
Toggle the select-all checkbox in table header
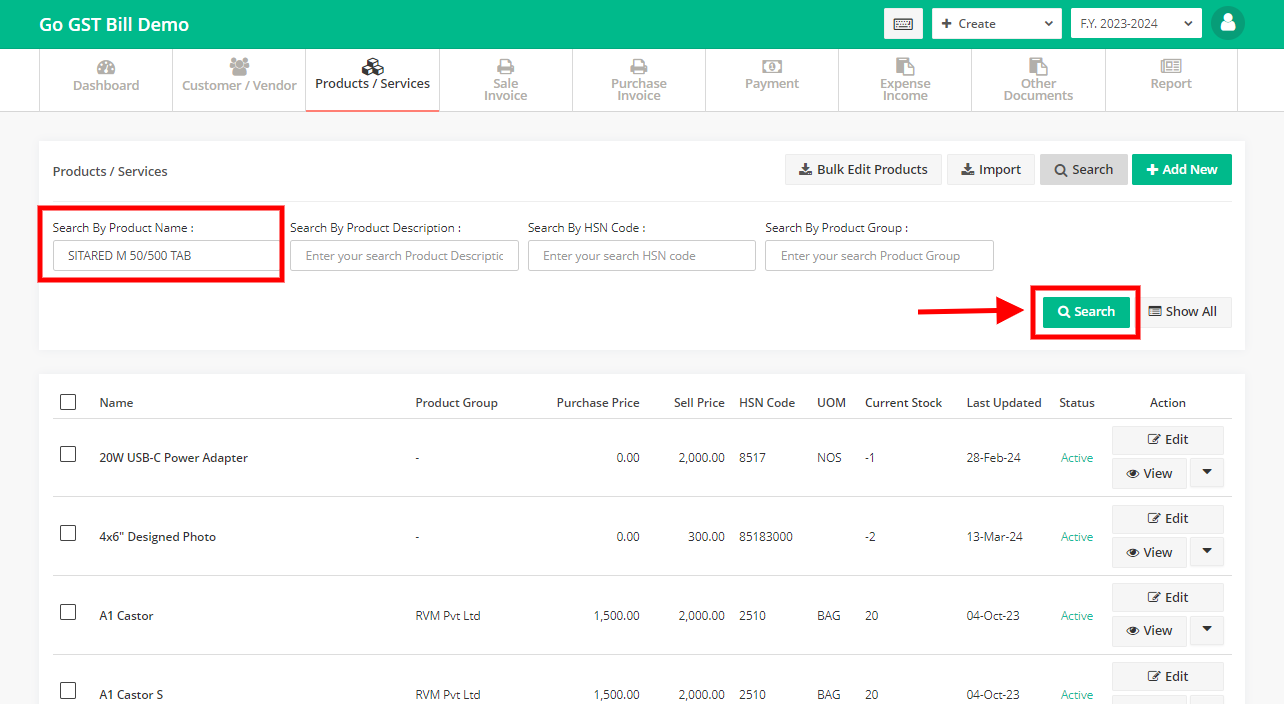tap(68, 401)
